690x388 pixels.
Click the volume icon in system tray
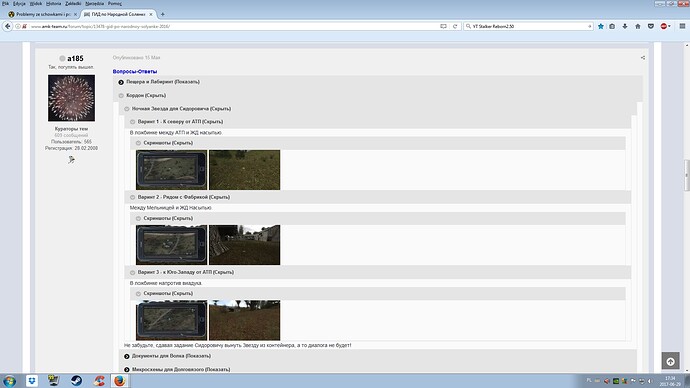(650, 381)
